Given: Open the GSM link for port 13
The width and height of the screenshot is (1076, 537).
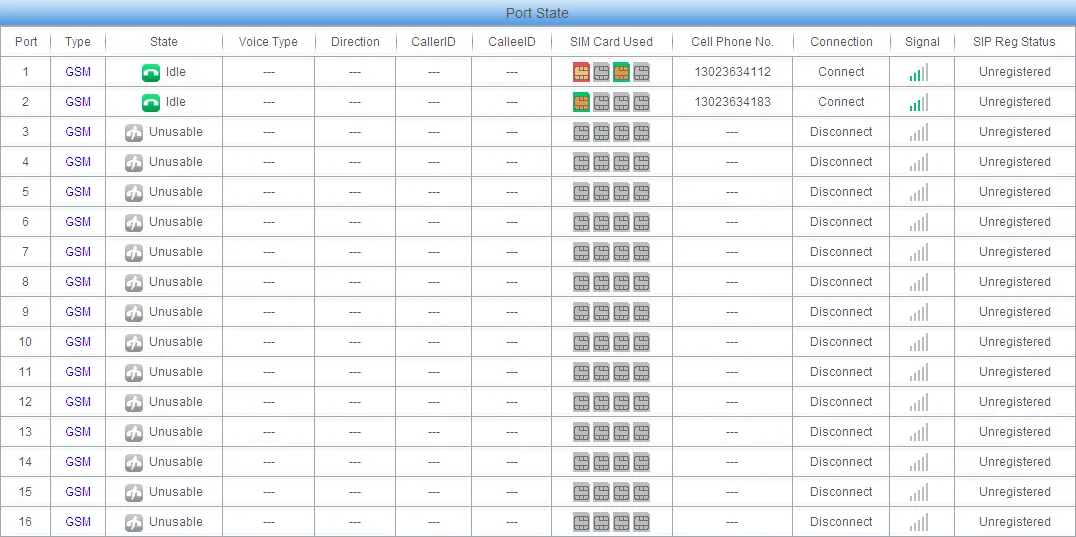Looking at the screenshot, I should 78,431.
